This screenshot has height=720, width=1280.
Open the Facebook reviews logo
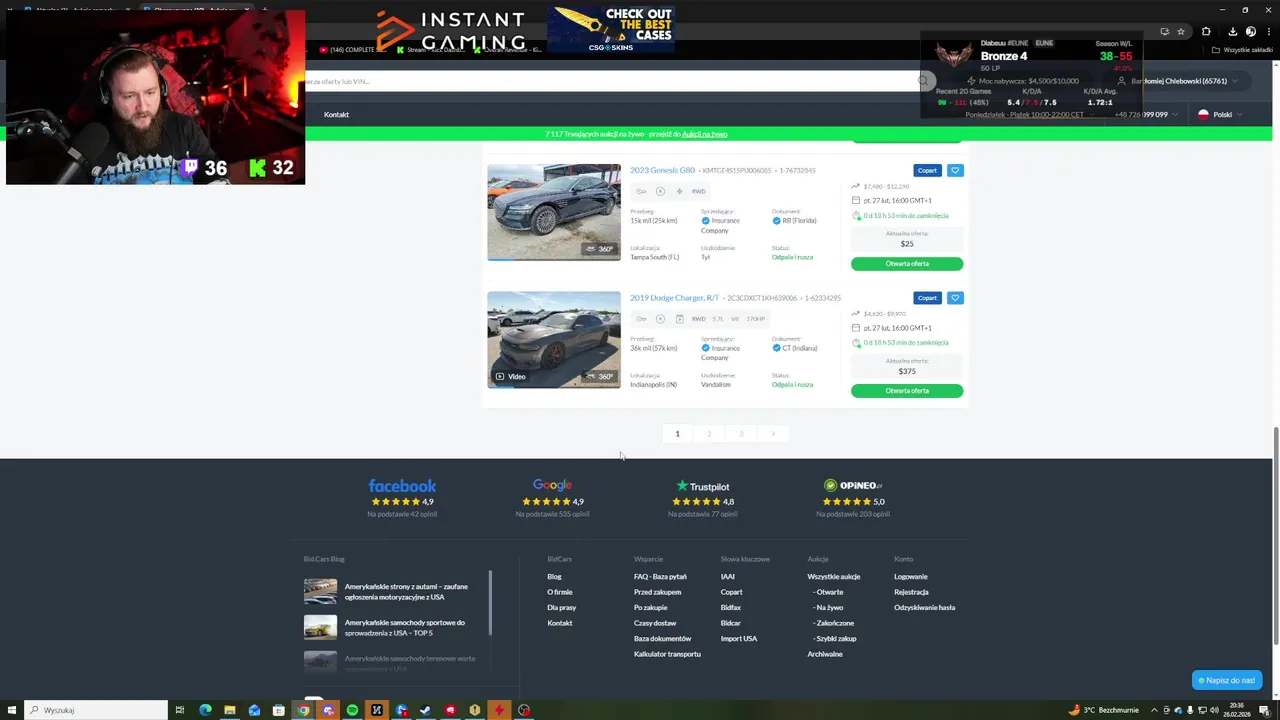coord(402,486)
